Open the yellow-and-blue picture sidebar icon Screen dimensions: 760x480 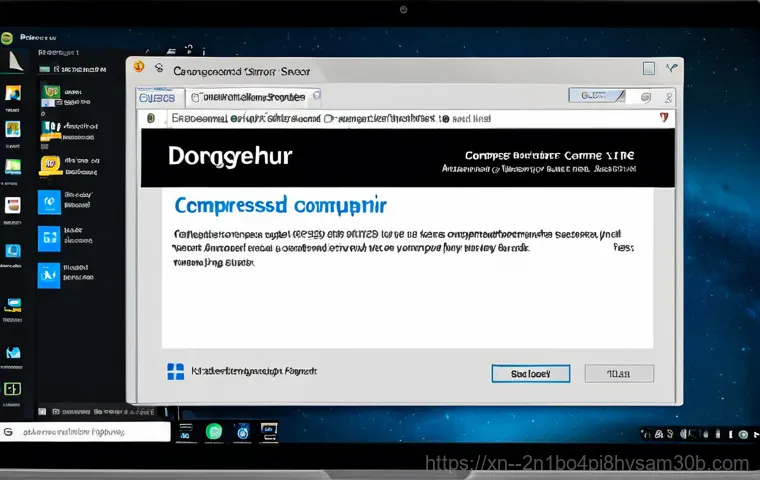point(13,129)
